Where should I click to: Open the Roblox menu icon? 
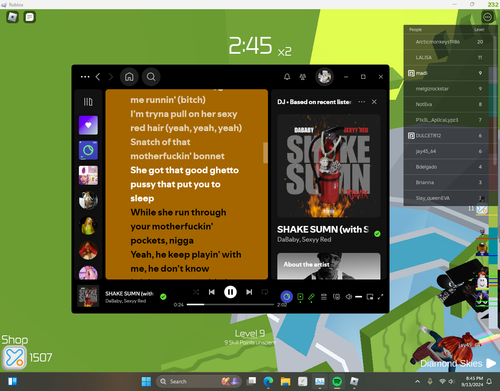[12, 17]
